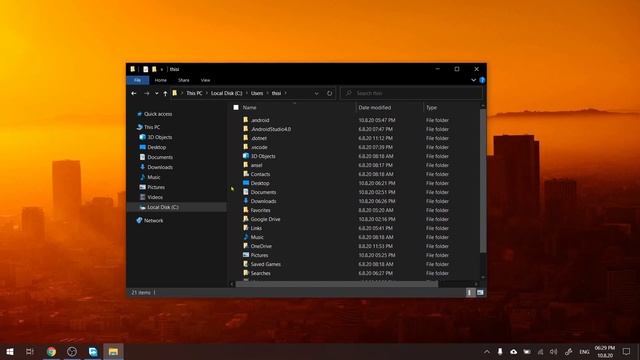Image resolution: width=640 pixels, height=360 pixels.
Task: Select the Searches folder
Action: pyautogui.click(x=260, y=273)
